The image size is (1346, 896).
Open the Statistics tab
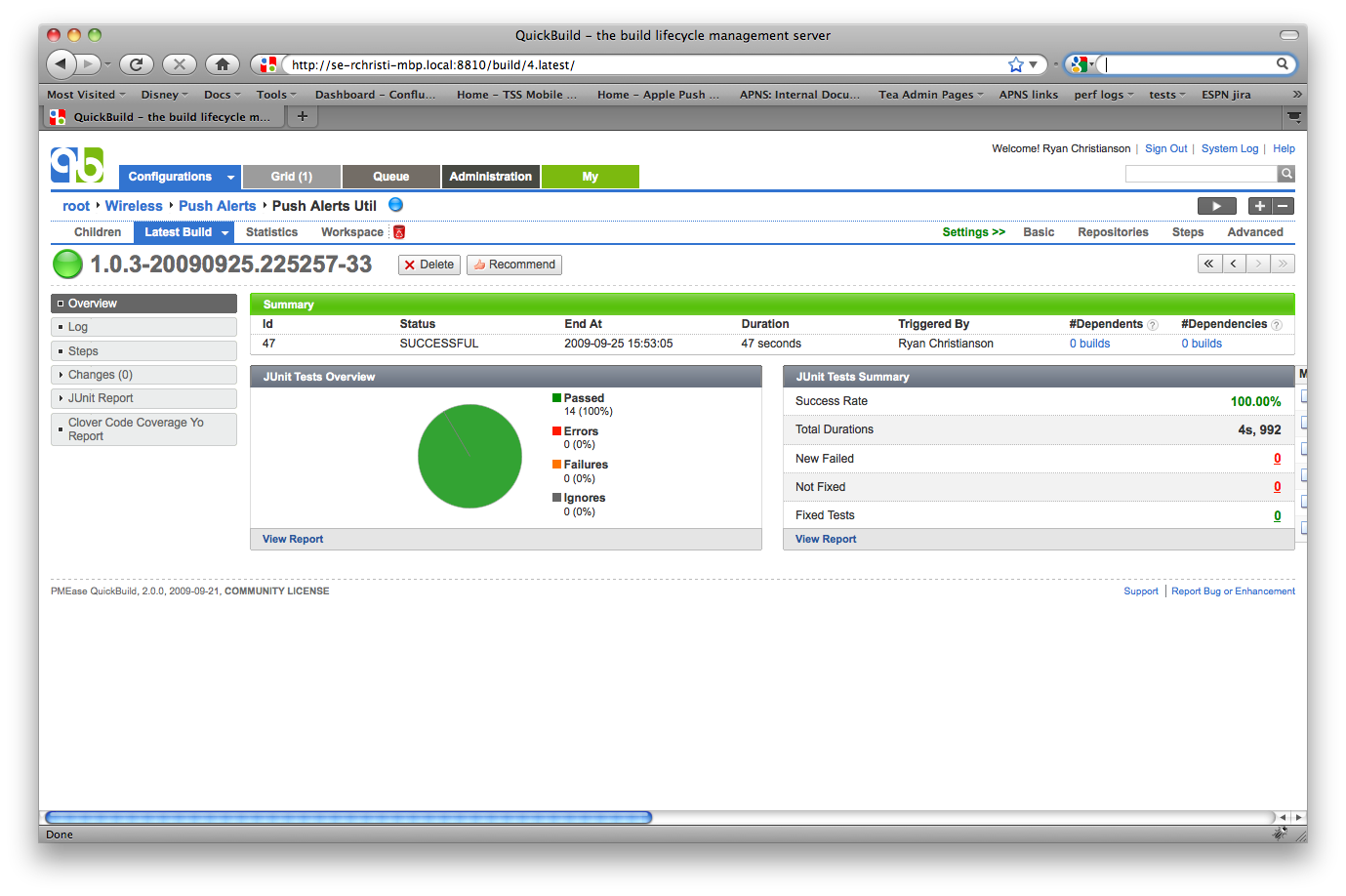(x=271, y=232)
